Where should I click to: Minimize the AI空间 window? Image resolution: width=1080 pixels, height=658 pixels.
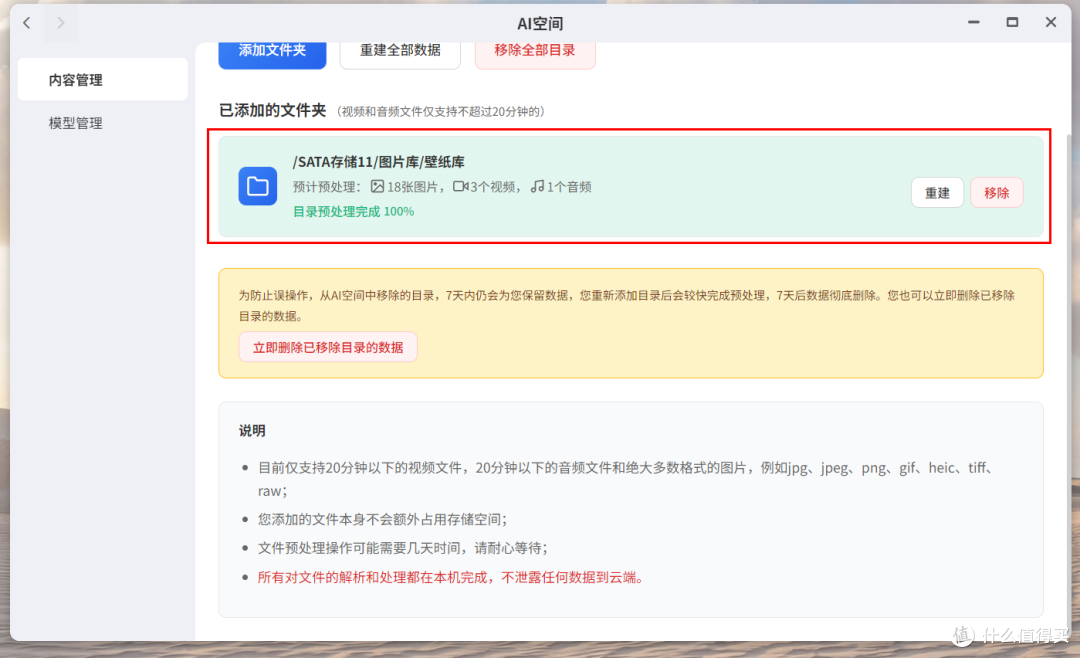(973, 23)
